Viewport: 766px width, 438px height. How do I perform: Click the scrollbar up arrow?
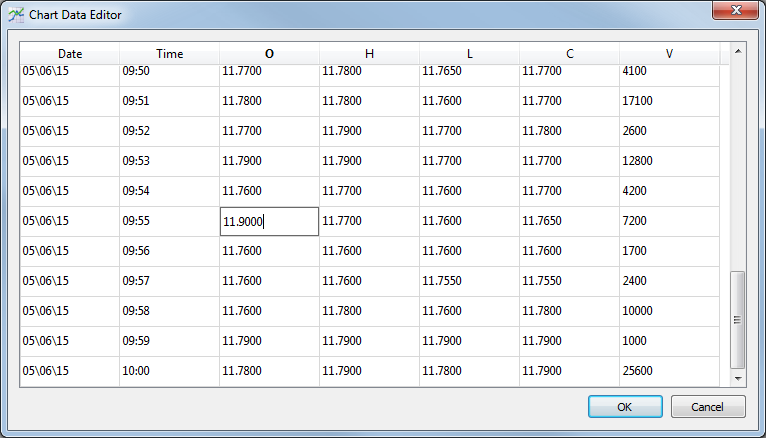[738, 50]
